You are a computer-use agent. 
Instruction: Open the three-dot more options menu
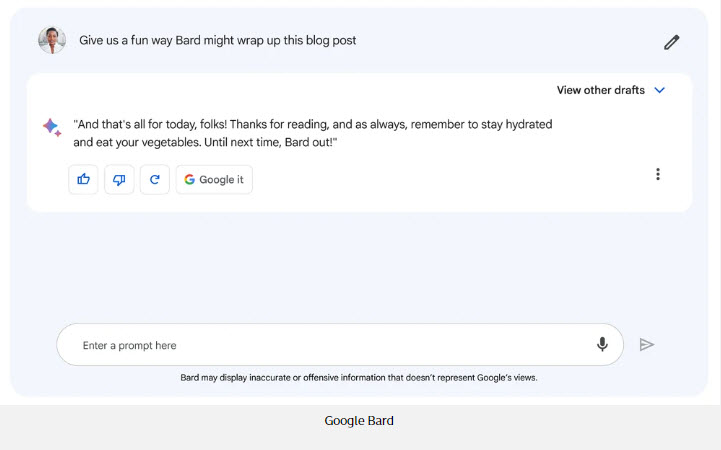coord(658,174)
